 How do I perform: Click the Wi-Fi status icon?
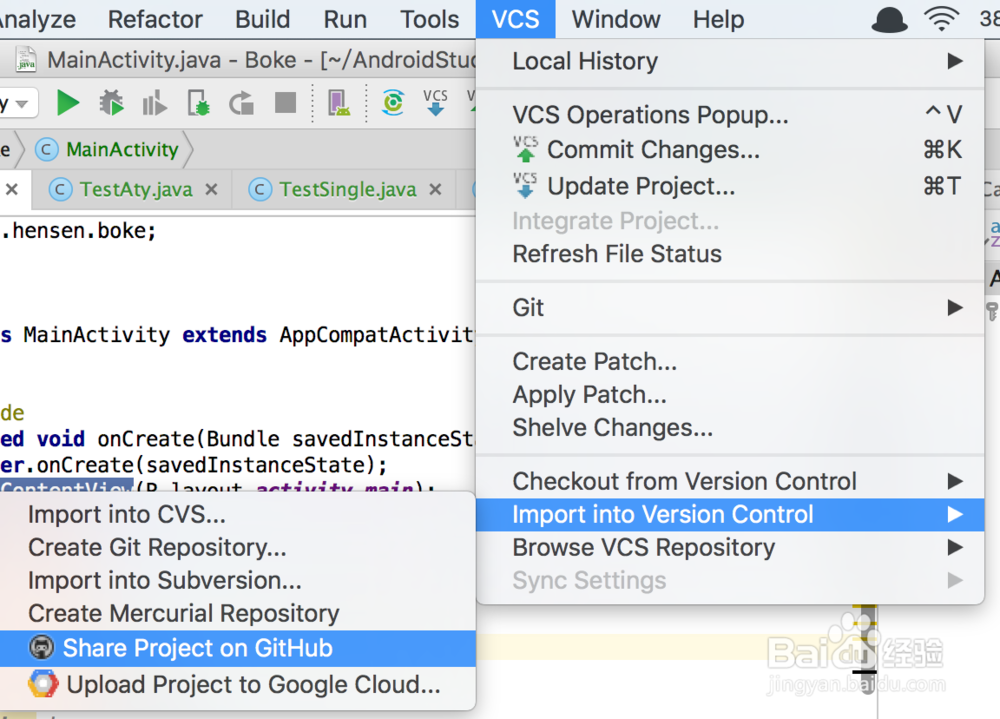[941, 19]
